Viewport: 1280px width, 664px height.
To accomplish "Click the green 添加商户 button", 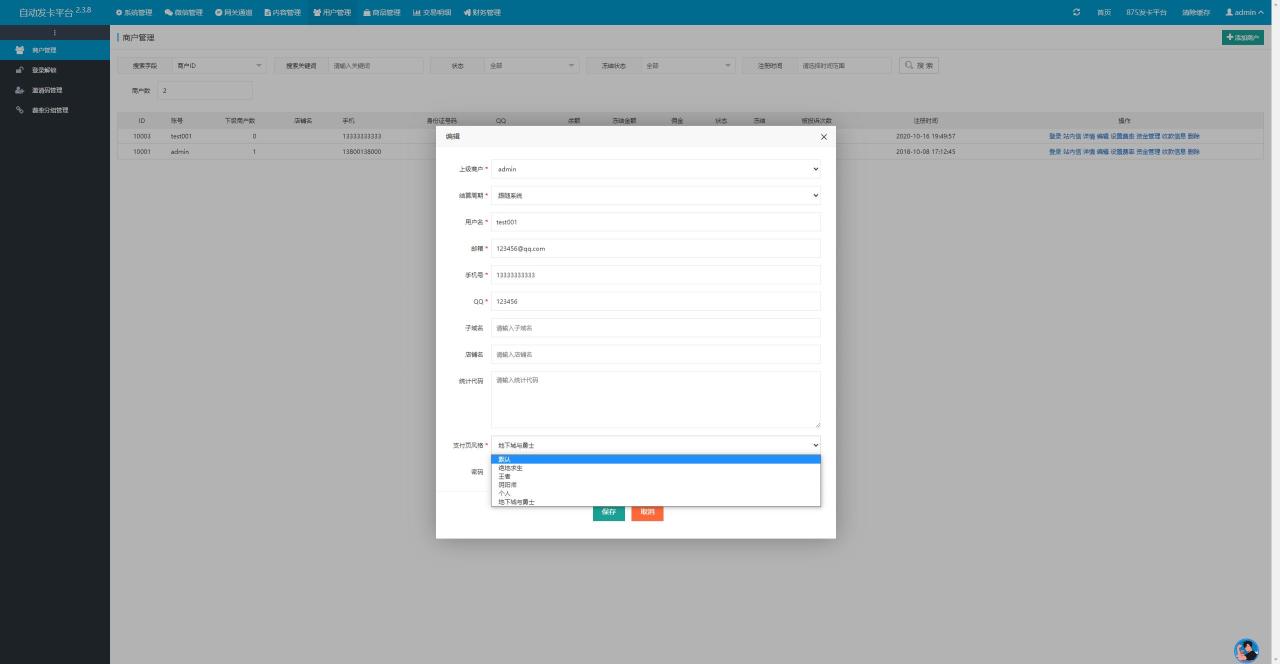I will [x=1243, y=37].
